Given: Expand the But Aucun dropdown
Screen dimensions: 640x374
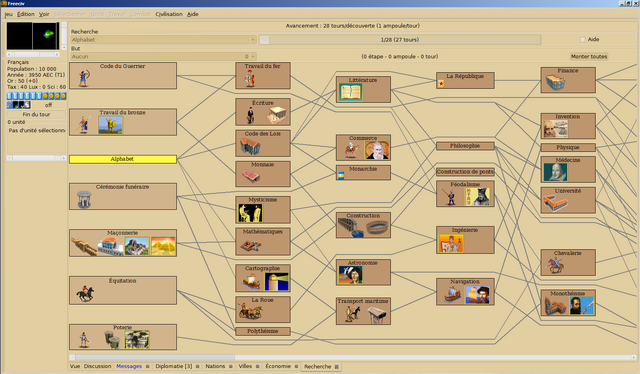Looking at the screenshot, I should (164, 56).
